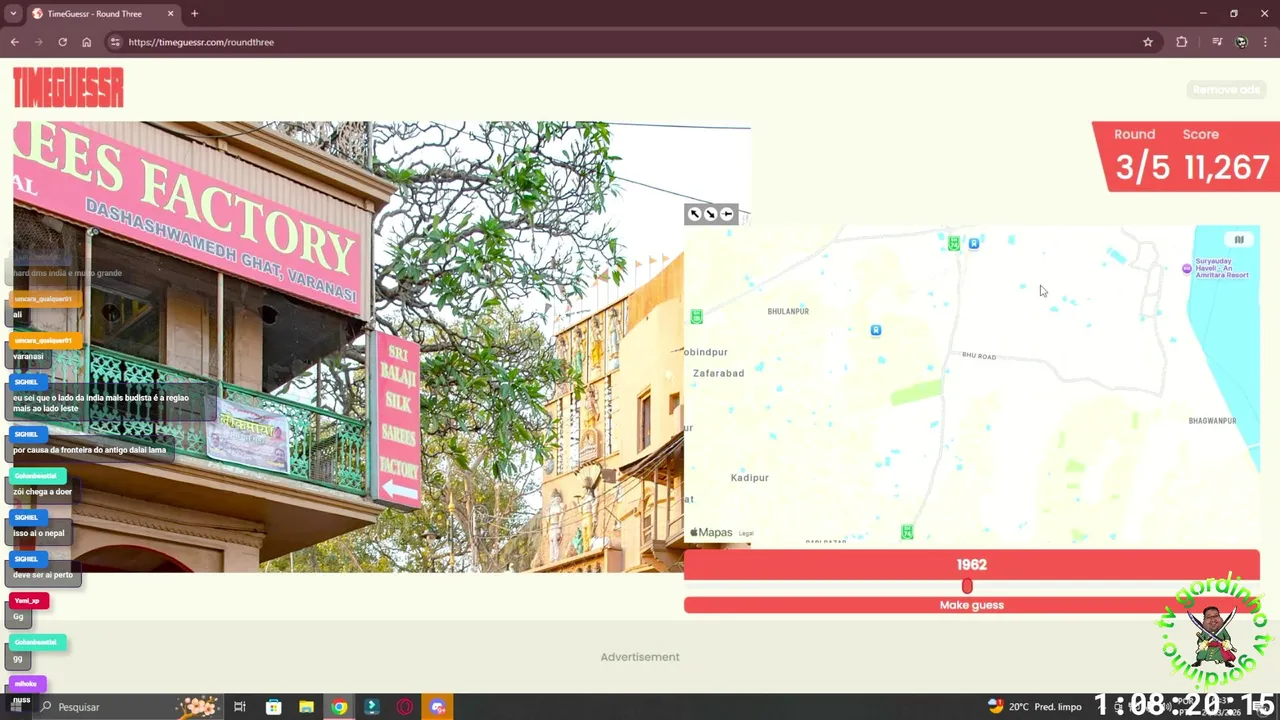Click the green highway shield at map bottom

(x=907, y=532)
